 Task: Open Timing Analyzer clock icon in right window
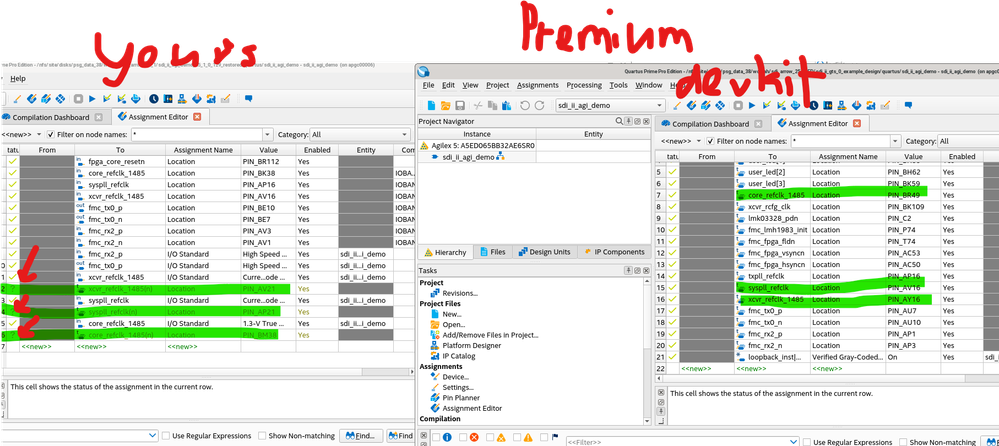click(x=814, y=105)
